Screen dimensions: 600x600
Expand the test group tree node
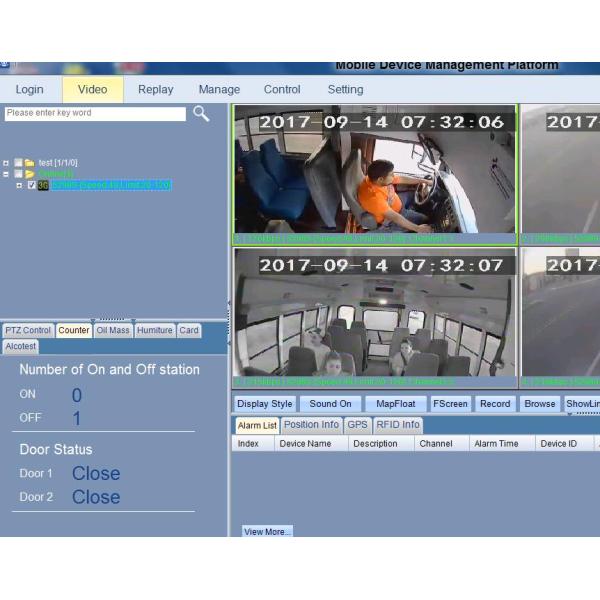[6, 162]
